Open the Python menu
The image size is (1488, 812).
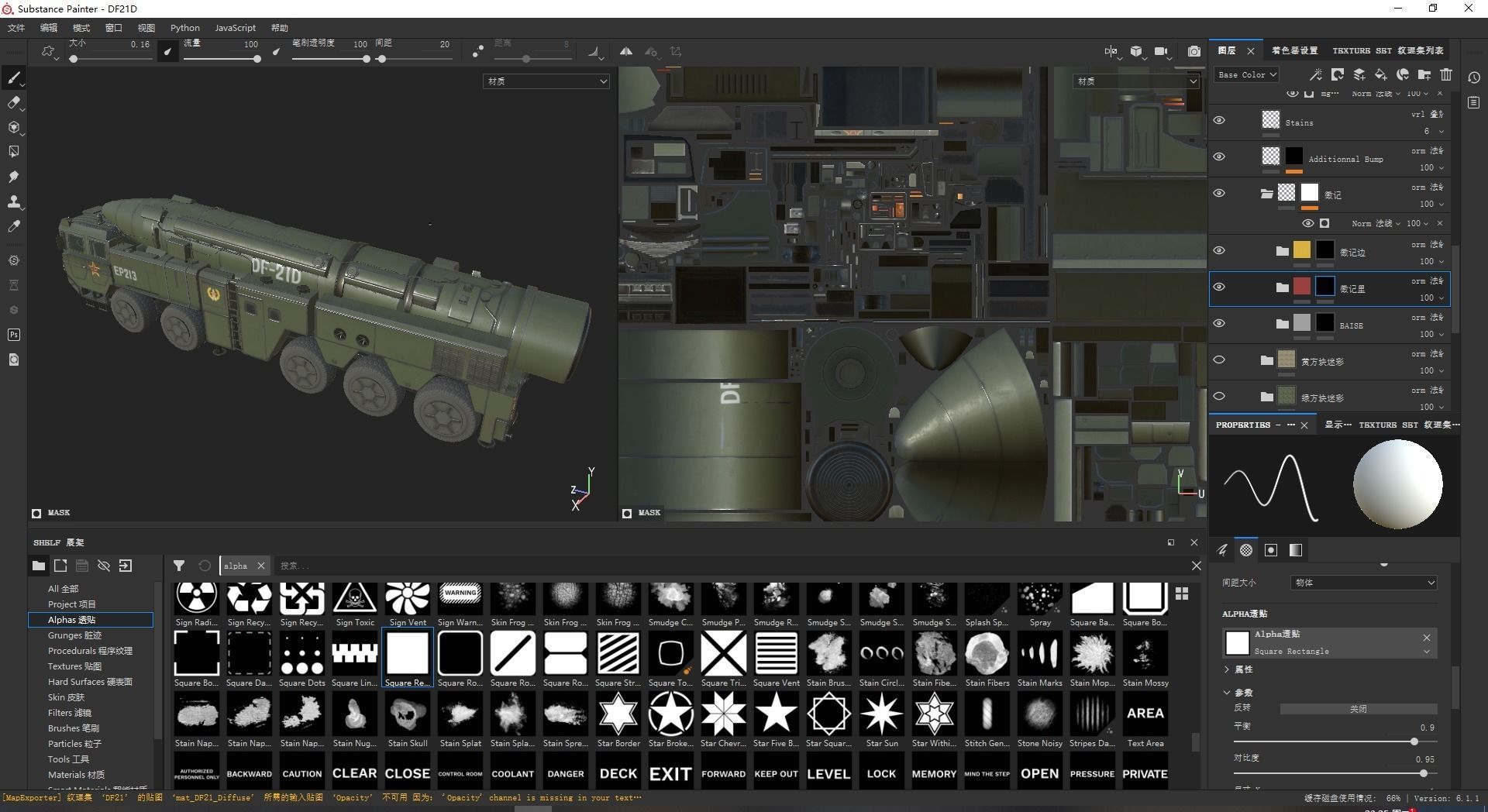coord(185,28)
